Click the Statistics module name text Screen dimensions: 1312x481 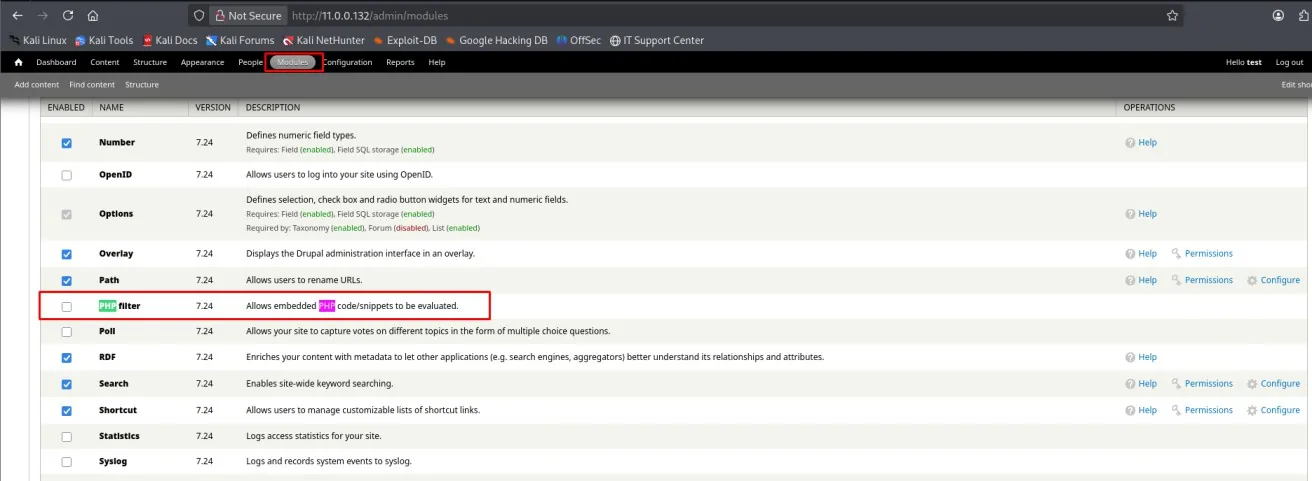tap(119, 436)
